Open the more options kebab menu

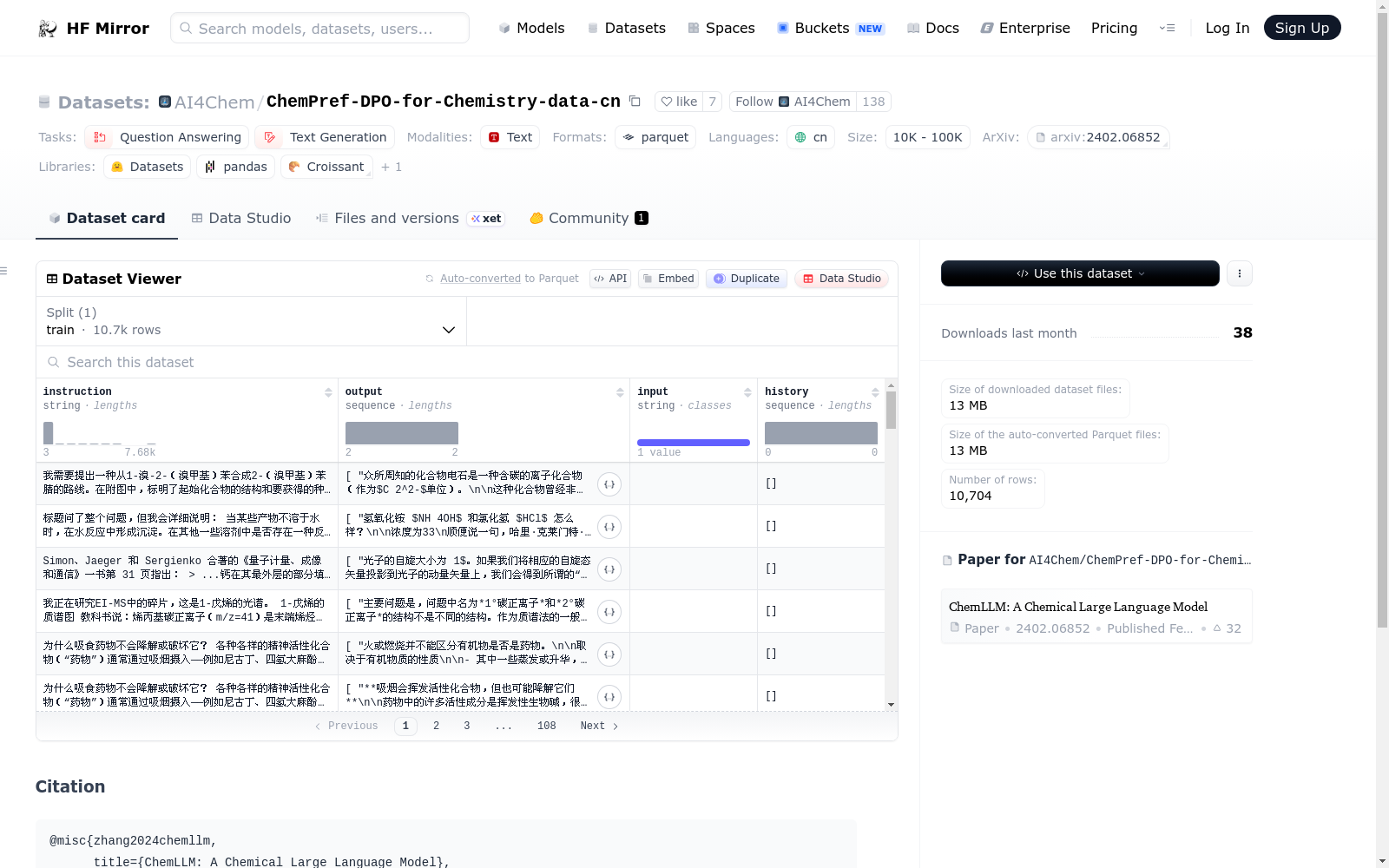pyautogui.click(x=1239, y=273)
